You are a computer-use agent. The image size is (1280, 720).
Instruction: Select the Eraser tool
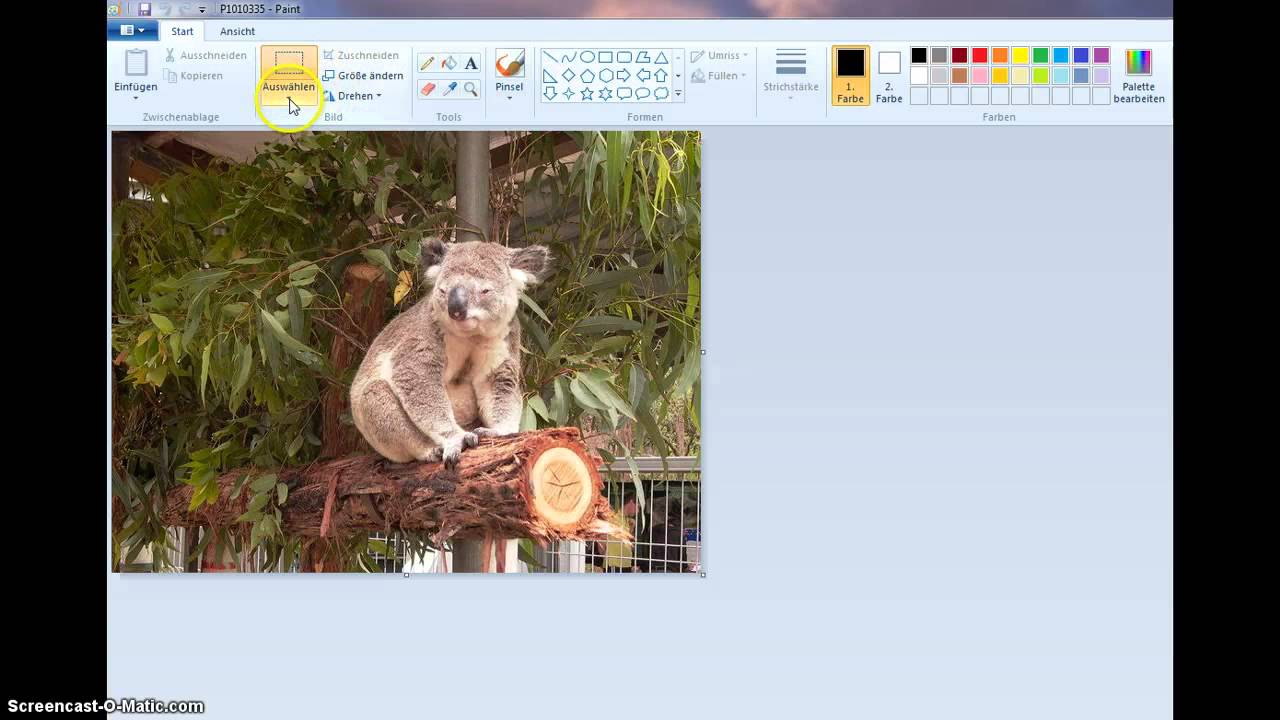pyautogui.click(x=427, y=89)
